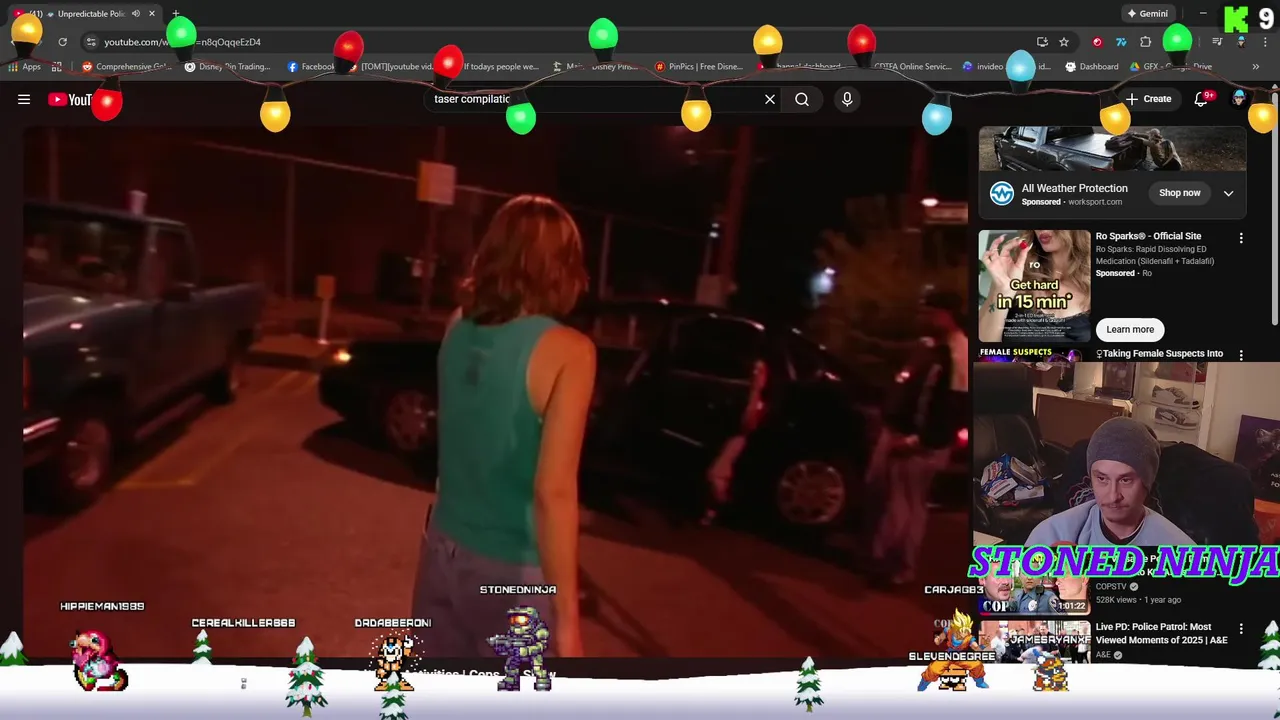This screenshot has width=1280, height=720.
Task: Open Apps bookmark shortcut
Action: click(24, 67)
